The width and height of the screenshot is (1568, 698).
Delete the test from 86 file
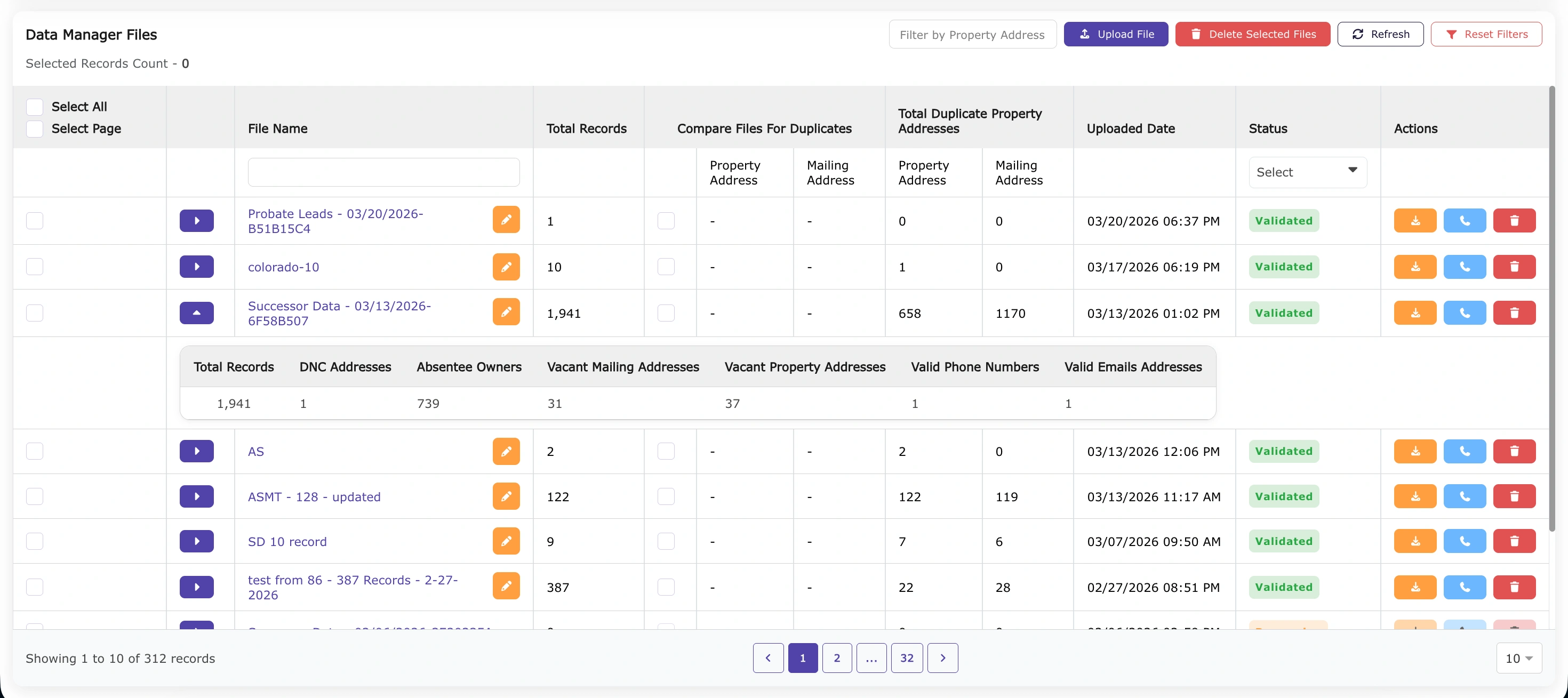coord(1515,587)
